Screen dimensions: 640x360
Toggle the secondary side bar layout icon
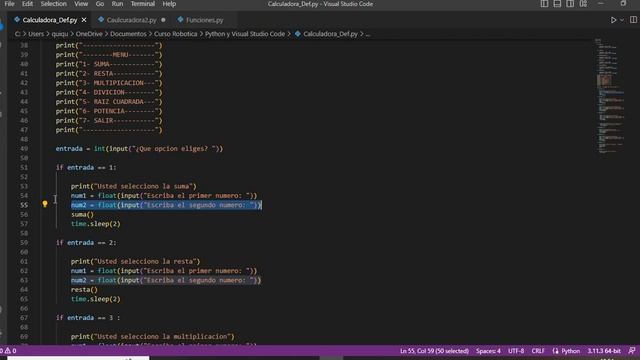tap(570, 4)
